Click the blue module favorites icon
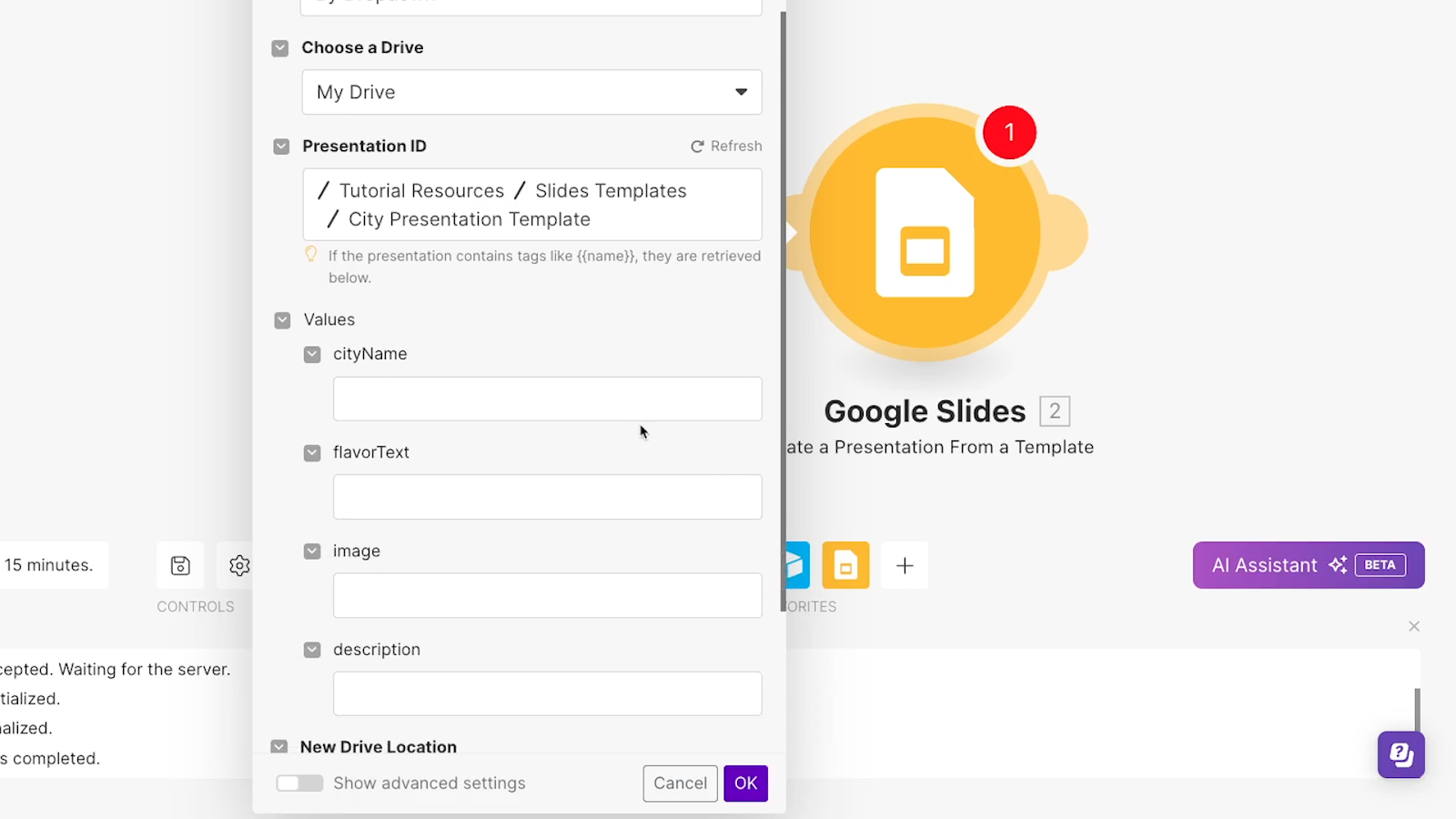 (797, 565)
